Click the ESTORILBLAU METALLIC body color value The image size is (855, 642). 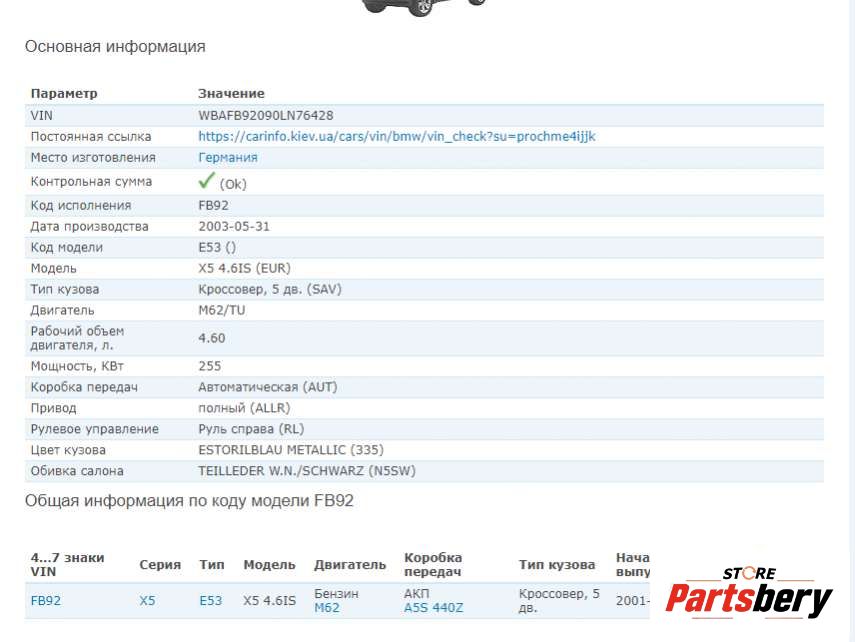pyautogui.click(x=291, y=450)
